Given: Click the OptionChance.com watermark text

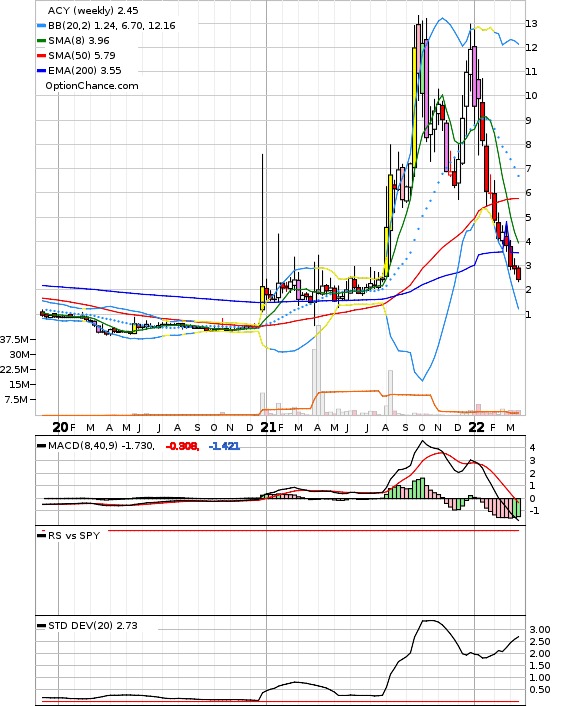Looking at the screenshot, I should click(x=92, y=86).
